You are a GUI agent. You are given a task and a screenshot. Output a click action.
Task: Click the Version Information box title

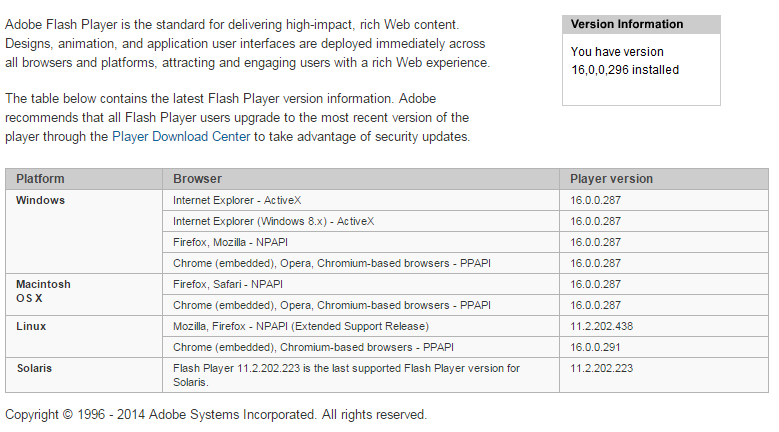pyautogui.click(x=641, y=24)
